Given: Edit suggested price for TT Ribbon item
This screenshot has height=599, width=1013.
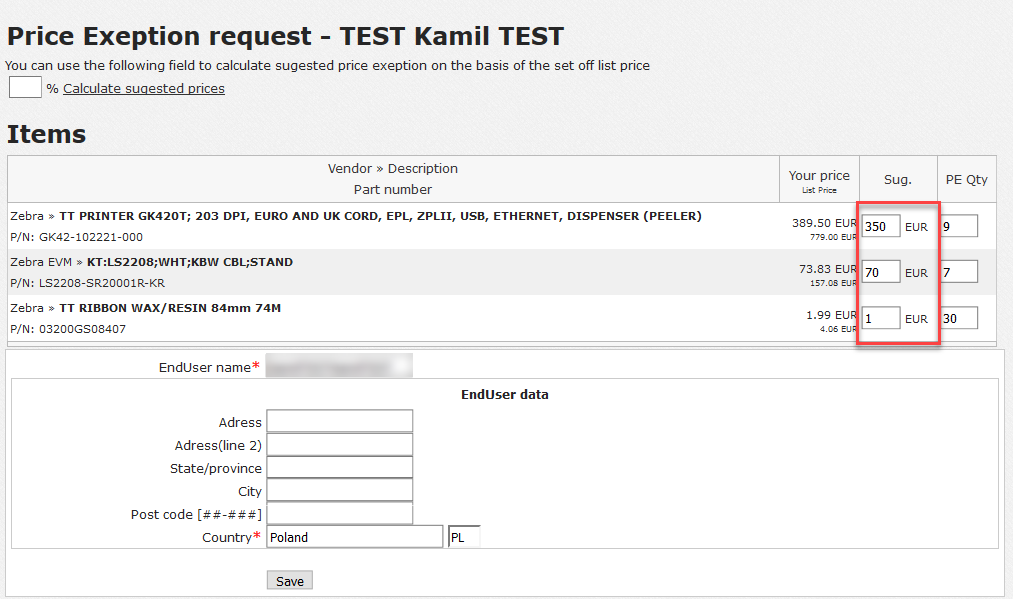Looking at the screenshot, I should click(881, 318).
